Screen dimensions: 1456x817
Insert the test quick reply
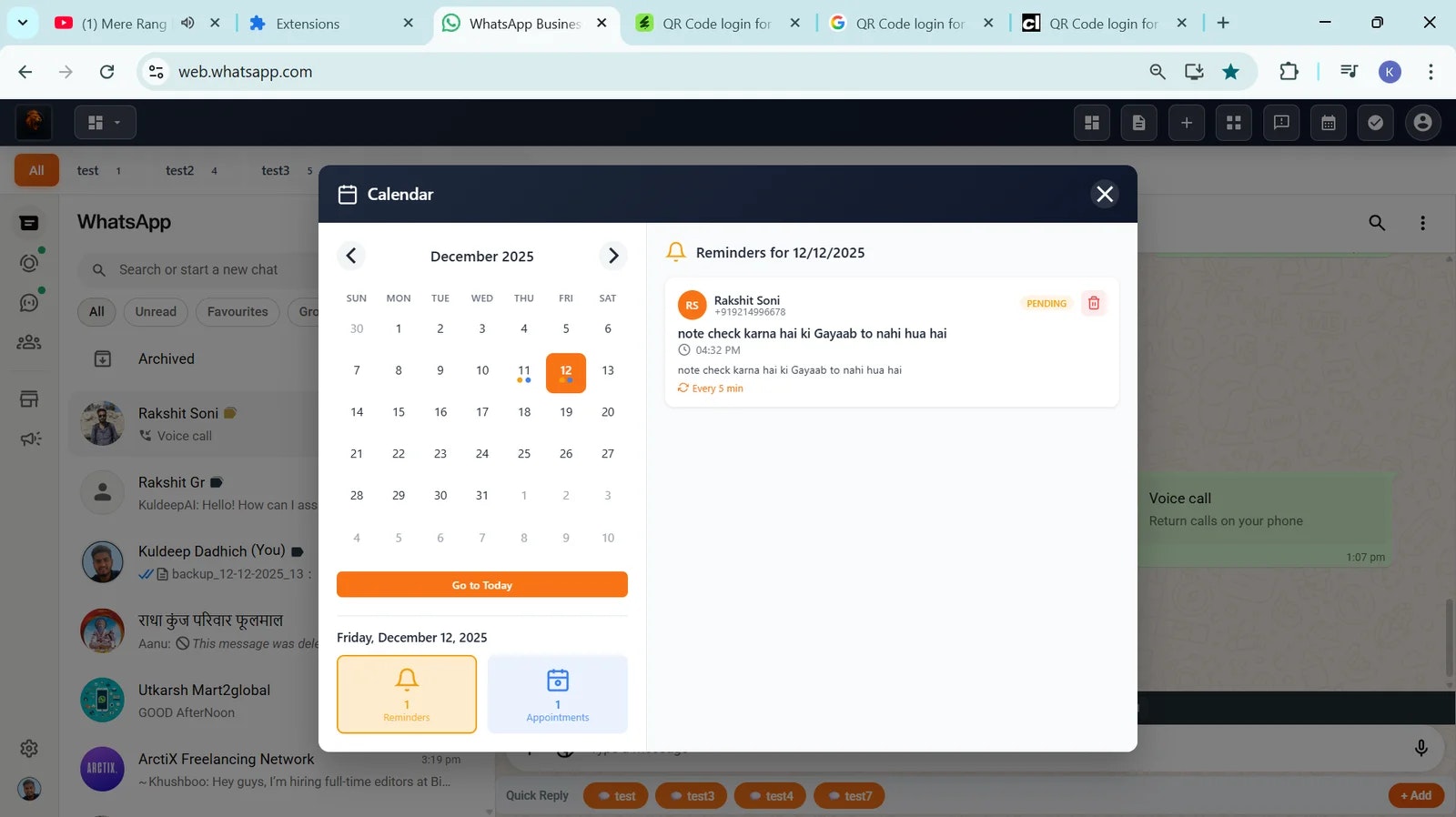pyautogui.click(x=615, y=796)
